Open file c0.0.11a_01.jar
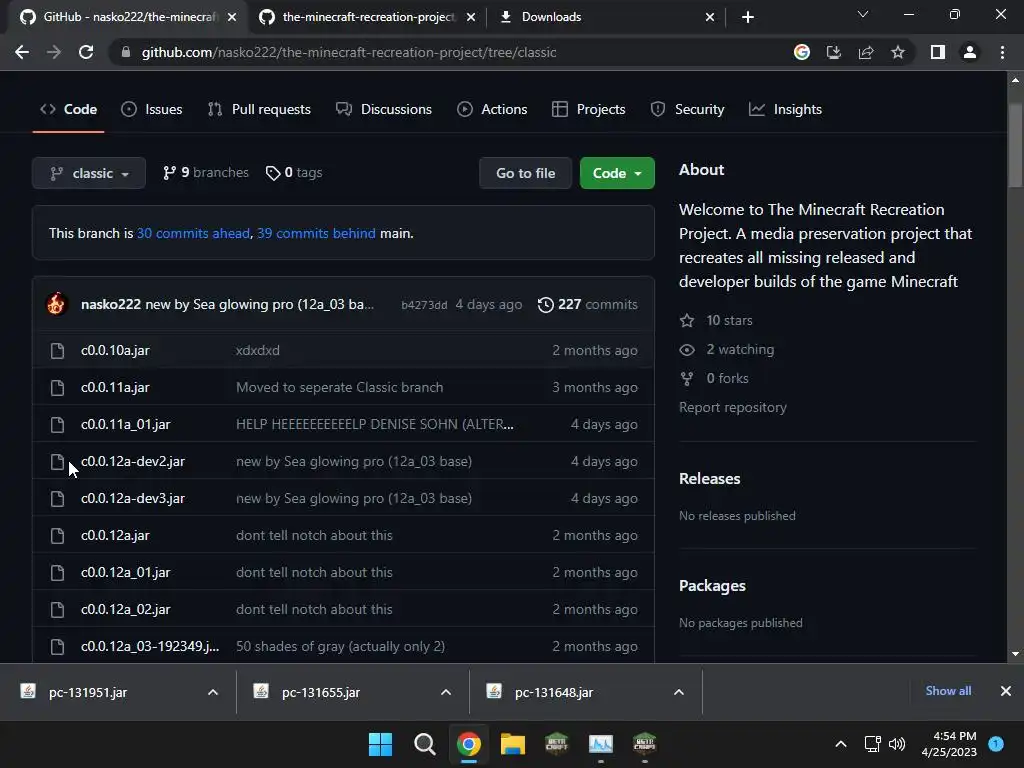The width and height of the screenshot is (1024, 768). 125,424
